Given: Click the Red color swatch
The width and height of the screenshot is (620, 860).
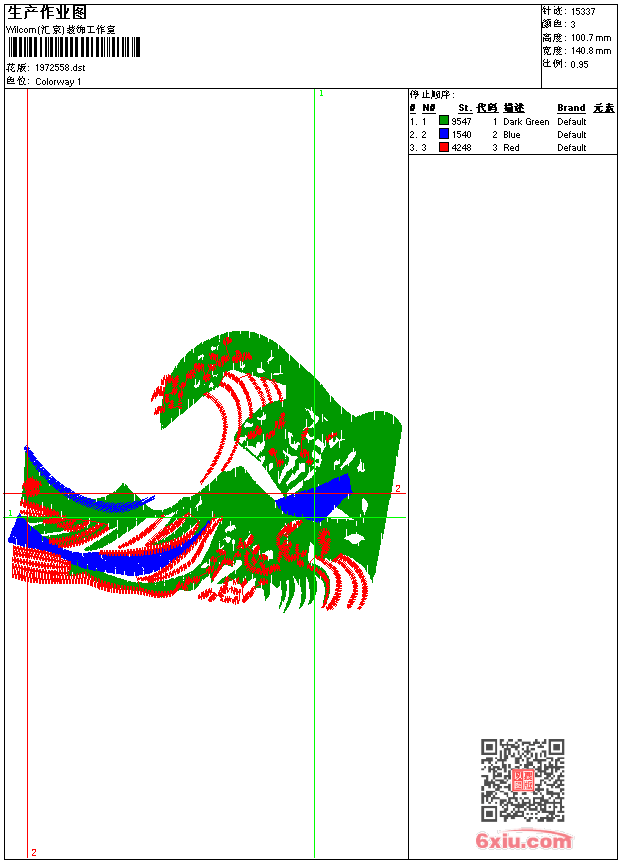Looking at the screenshot, I should (444, 147).
